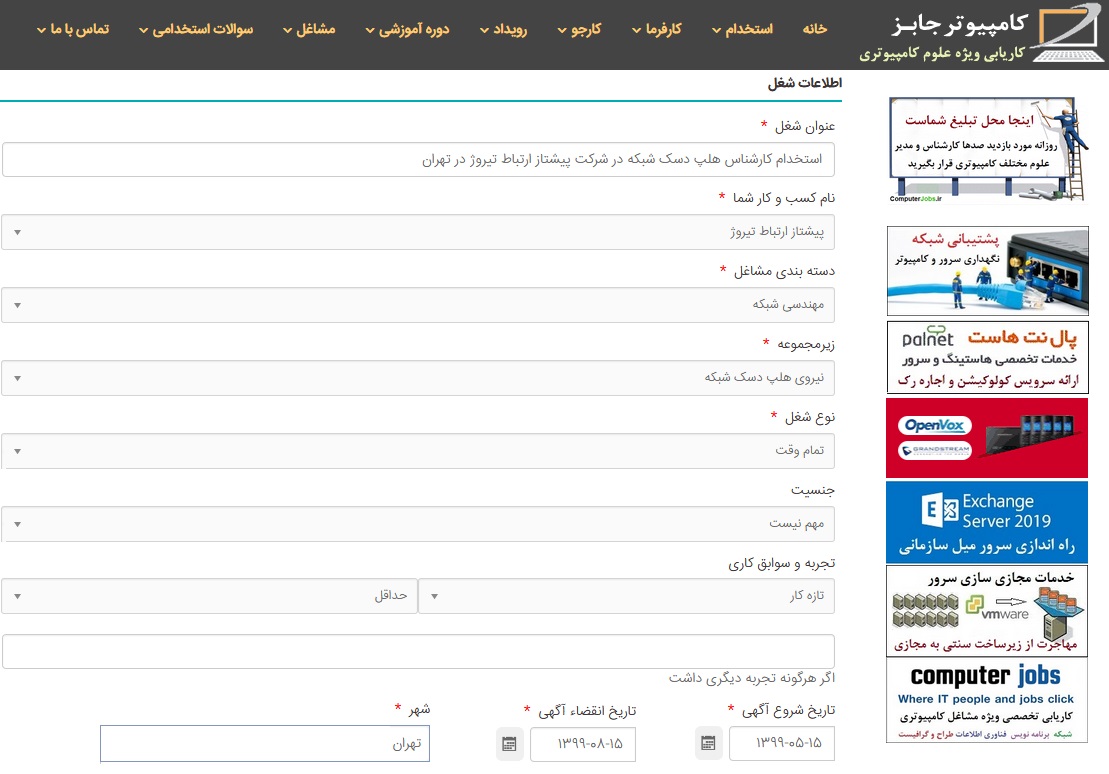The width and height of the screenshot is (1109, 774).
Task: Open the Palnet hosting ad banner
Action: [988, 357]
